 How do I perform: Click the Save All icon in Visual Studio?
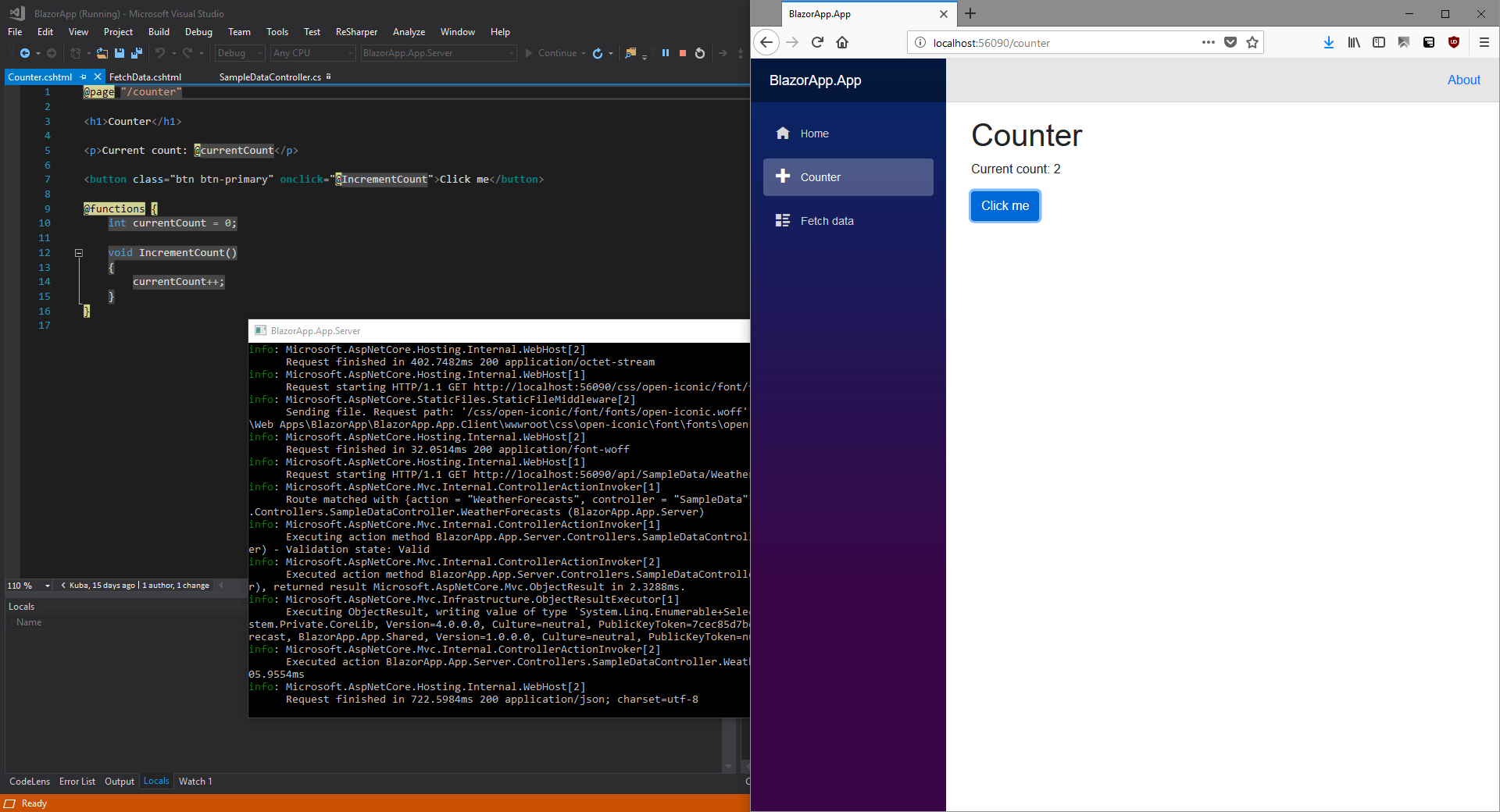pyautogui.click(x=137, y=53)
